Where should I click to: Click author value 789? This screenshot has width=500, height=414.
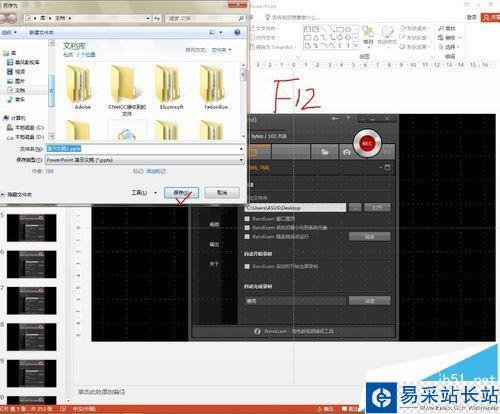(x=49, y=171)
